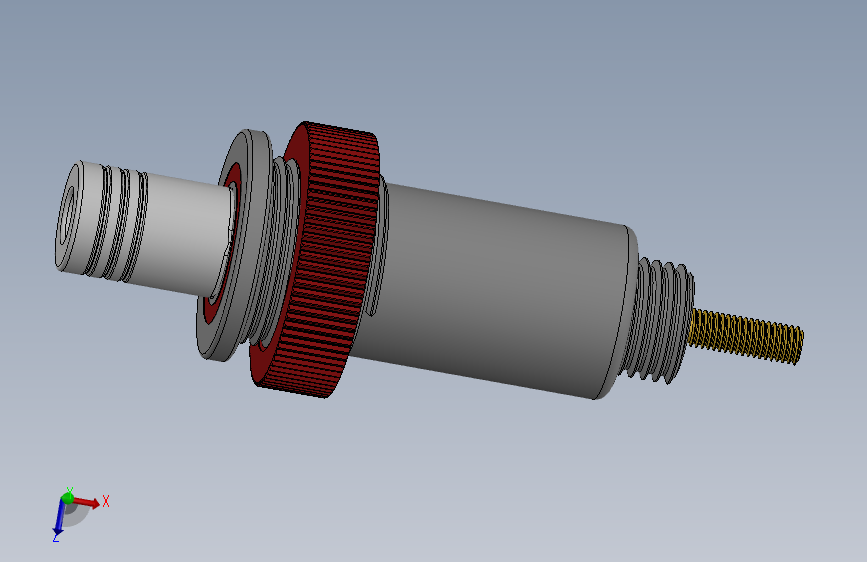This screenshot has height=562, width=867.
Task: Select the grooved light-gray shaft on the left
Action: pyautogui.click(x=147, y=227)
